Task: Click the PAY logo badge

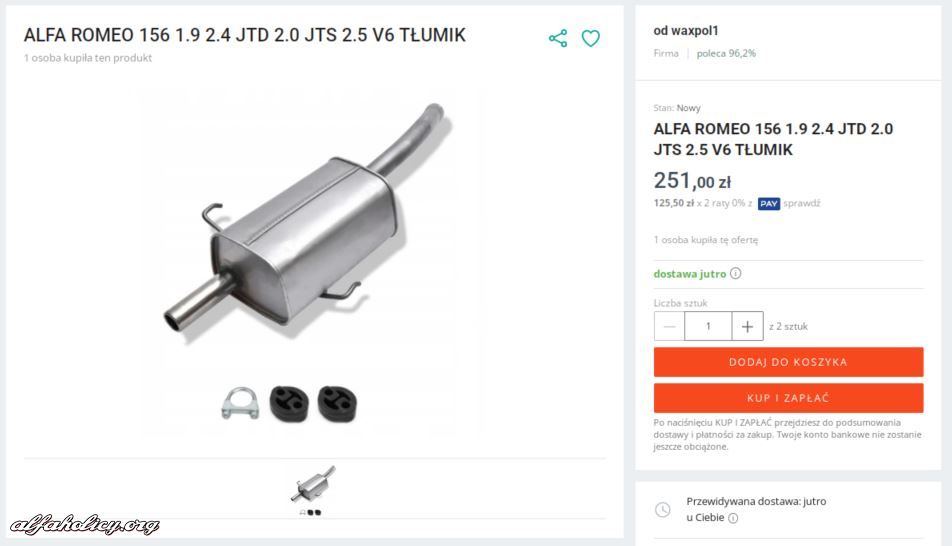Action: pyautogui.click(x=769, y=203)
